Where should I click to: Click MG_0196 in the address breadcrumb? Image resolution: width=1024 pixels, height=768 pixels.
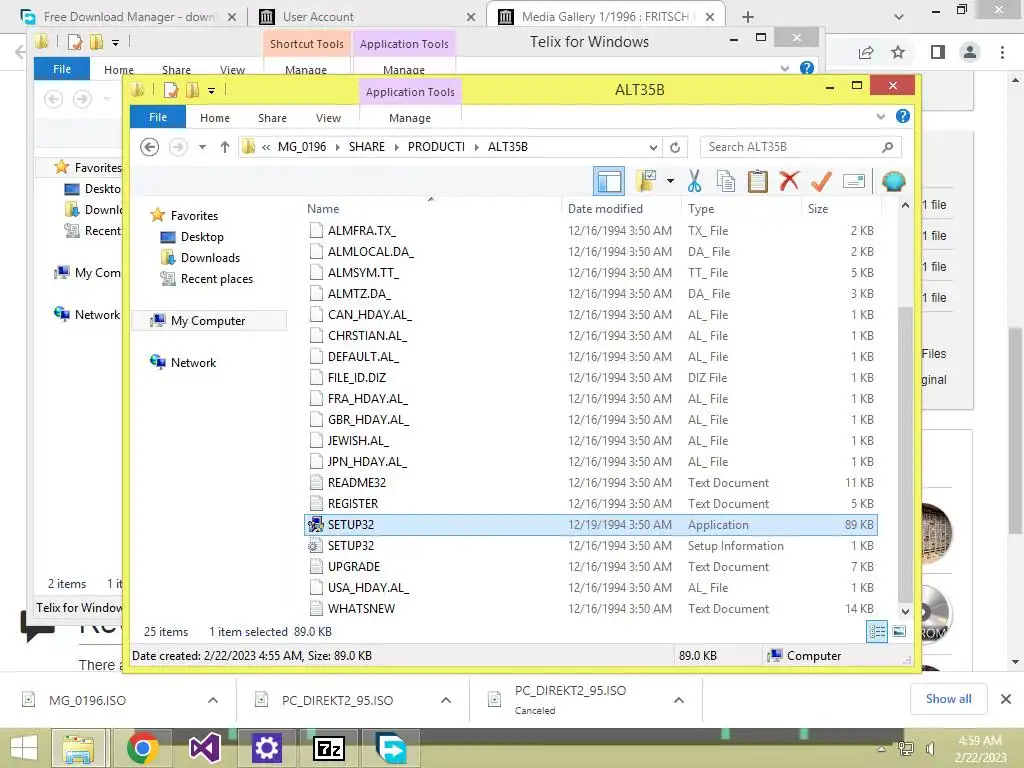click(302, 147)
